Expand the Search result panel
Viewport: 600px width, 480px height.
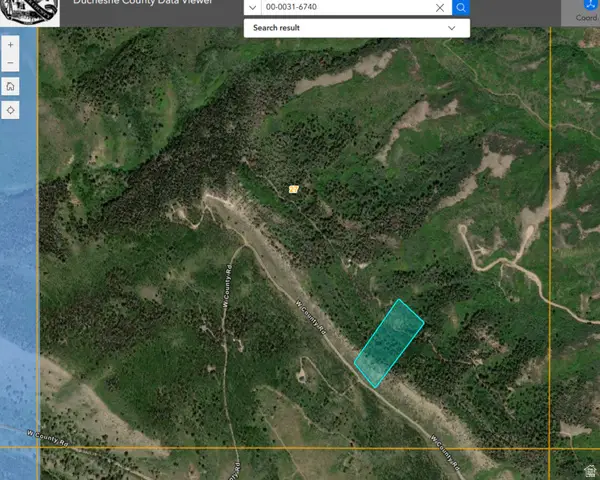pos(357,28)
